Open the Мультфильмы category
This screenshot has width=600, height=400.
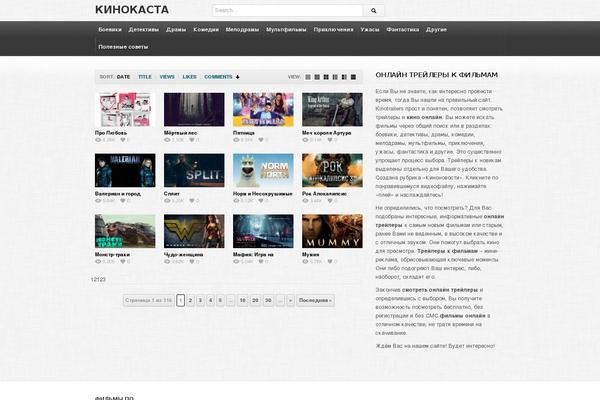click(x=286, y=29)
